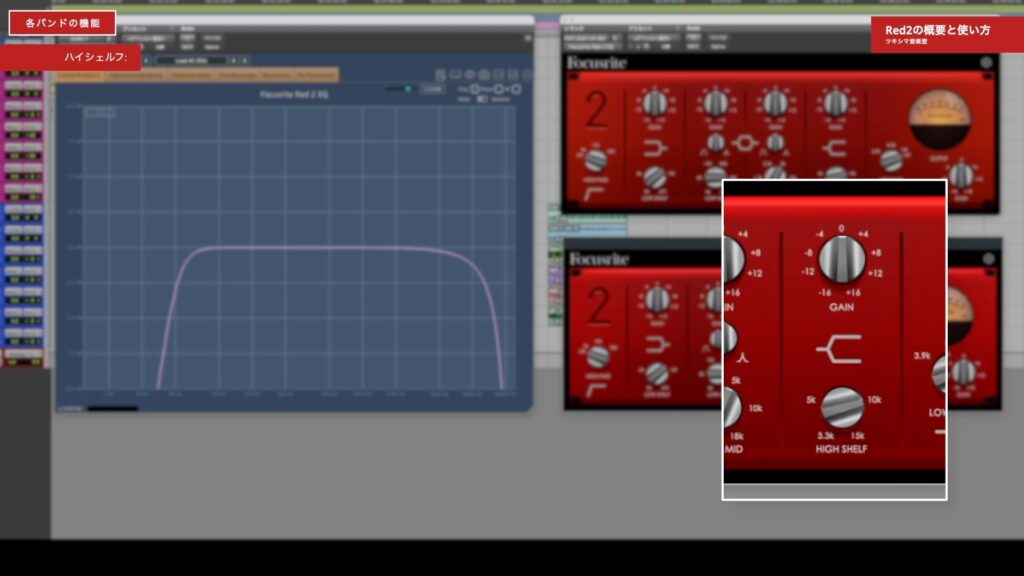Click the low shelf gain knob on upper Red 2 plugin

pyautogui.click(x=654, y=103)
